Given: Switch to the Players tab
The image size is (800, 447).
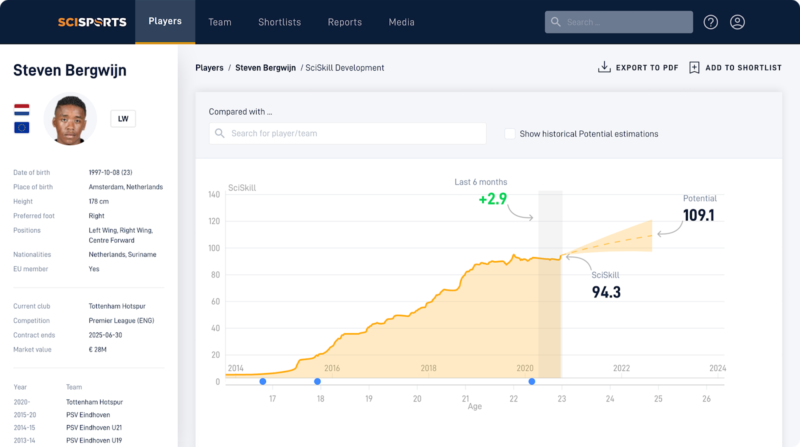Looking at the screenshot, I should tap(165, 21).
